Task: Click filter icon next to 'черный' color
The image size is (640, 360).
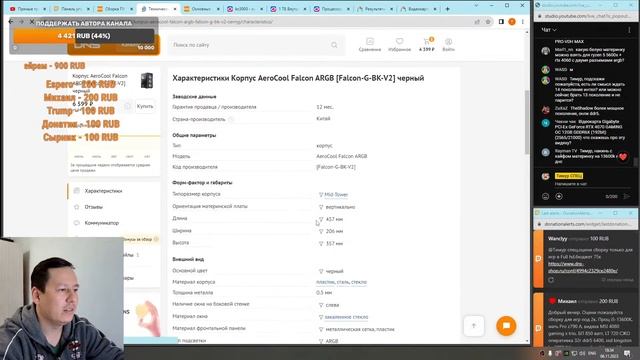Action: [x=321, y=271]
